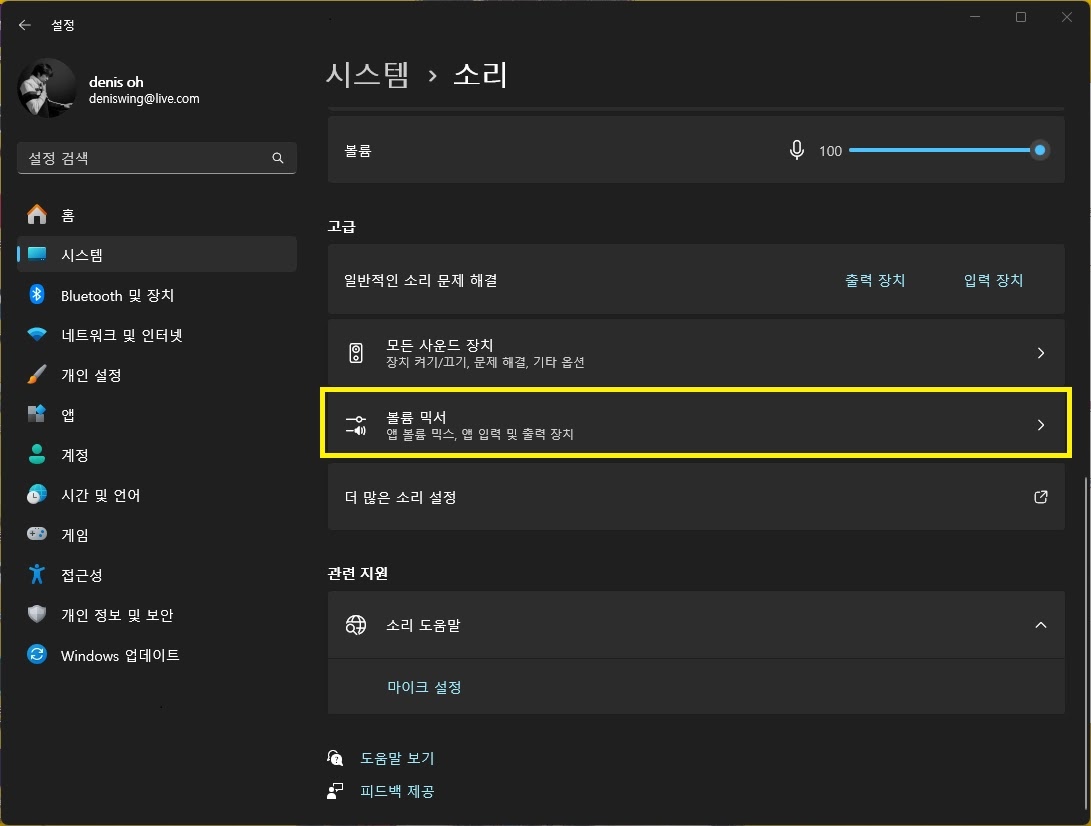Image resolution: width=1091 pixels, height=826 pixels.
Task: Click the volume mixer slider icon
Action: point(356,424)
